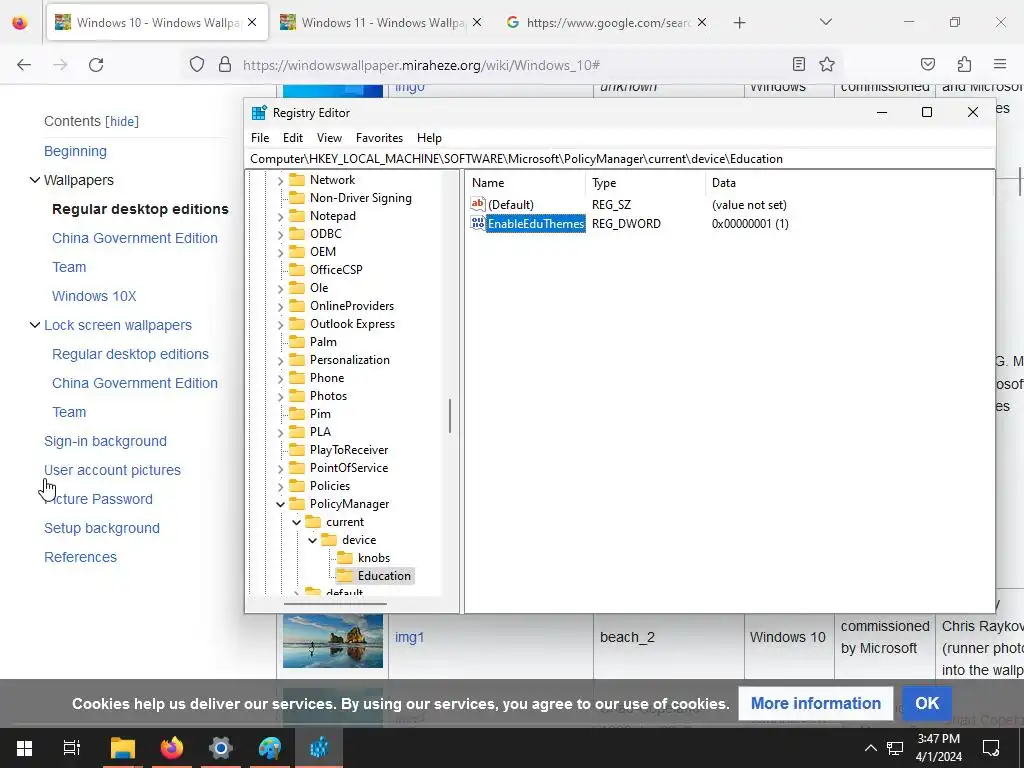Open File Explorer from the taskbar

point(122,748)
